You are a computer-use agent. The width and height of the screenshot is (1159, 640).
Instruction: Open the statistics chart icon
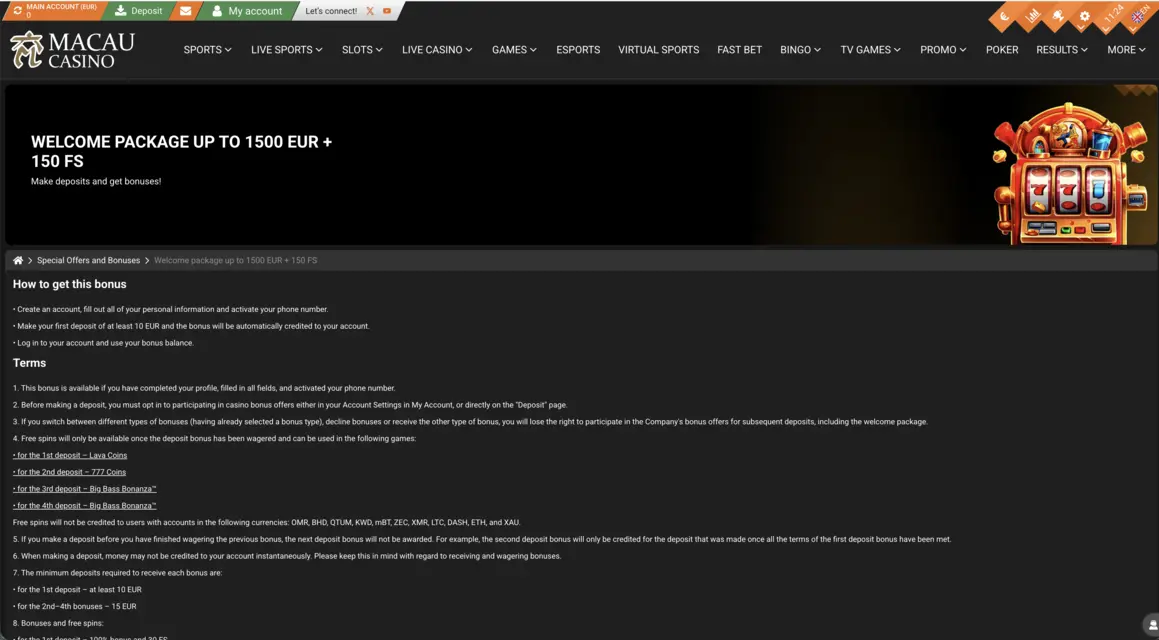(x=1033, y=15)
